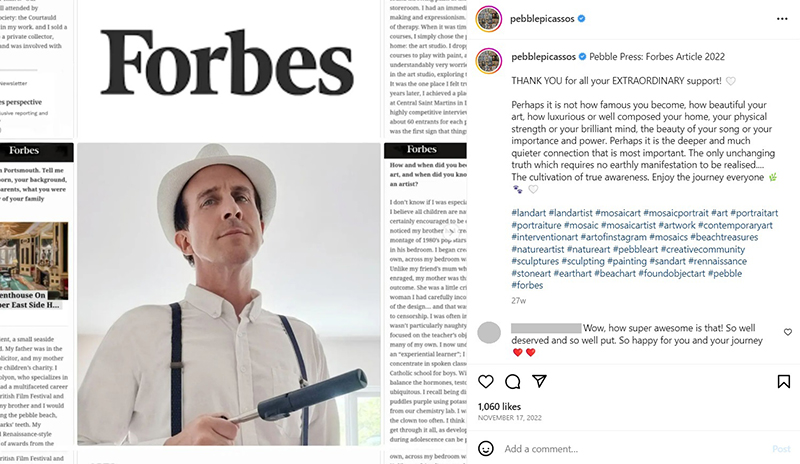Viewport: 800px width, 464px height.
Task: Open pebblepicassos username in header
Action: point(542,19)
